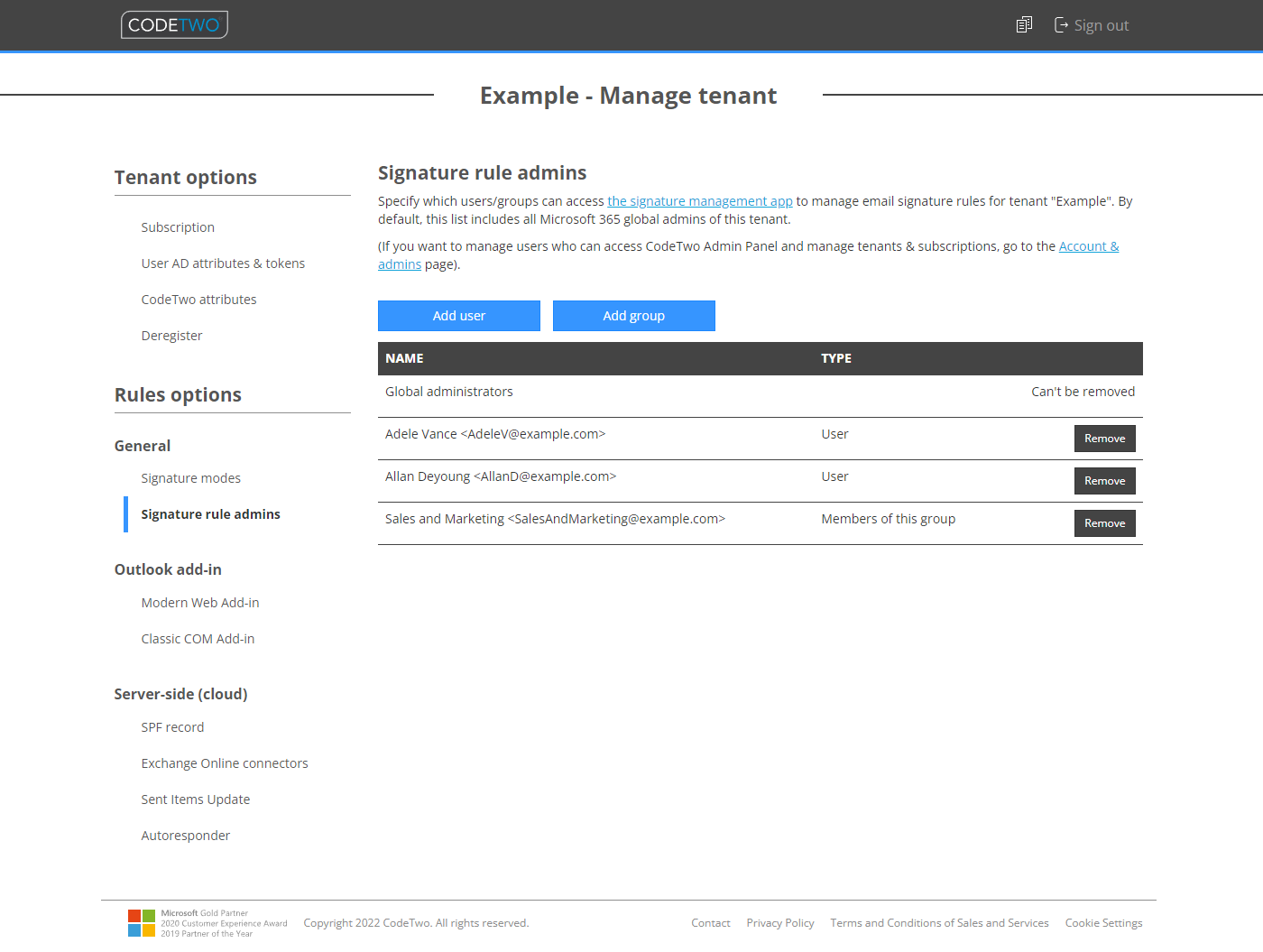Open Terms and Conditions of Sales link
The image size is (1263, 952).
click(940, 923)
